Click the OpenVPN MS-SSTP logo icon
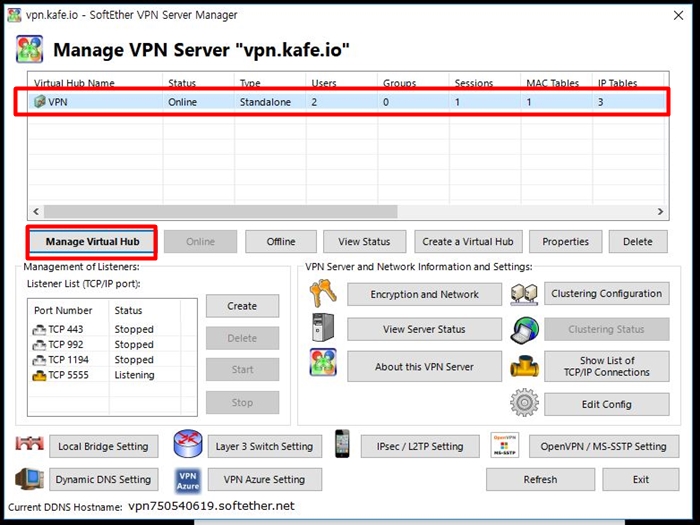This screenshot has width=700, height=525. (504, 445)
